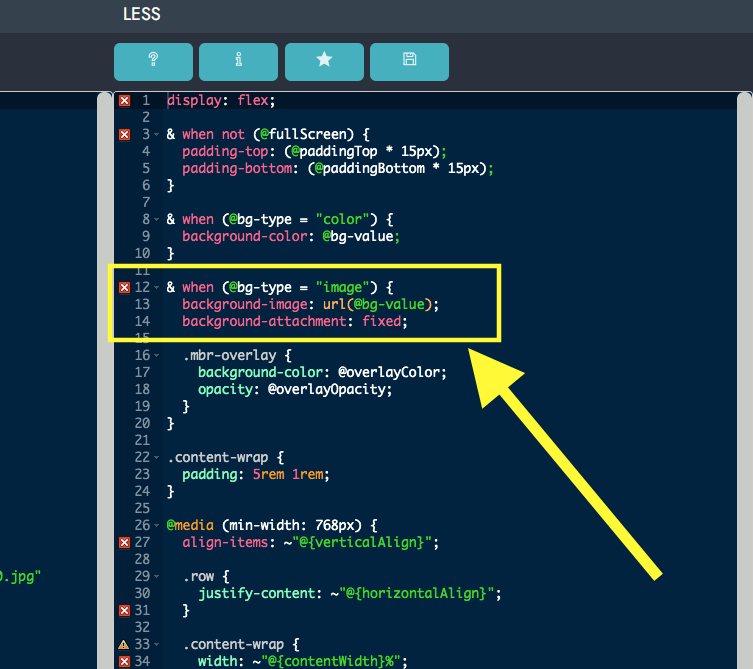The image size is (753, 669).
Task: Click the right vertical scrollbar of LESS editor
Action: [x=744, y=380]
